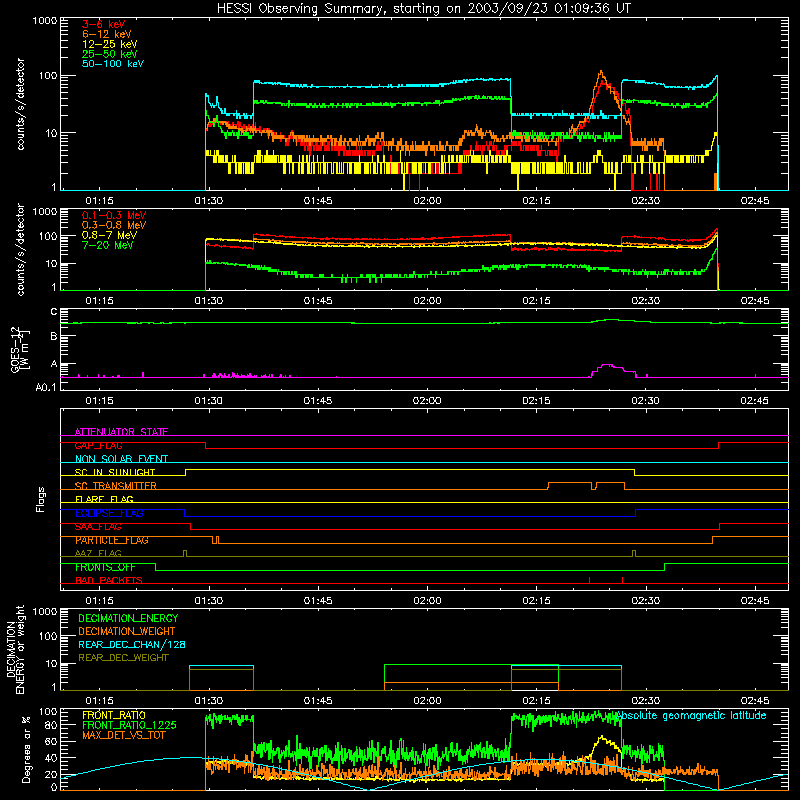Click the yellow FRONT_RATIO peak near 02:24
The image size is (800, 800).
click(x=603, y=738)
